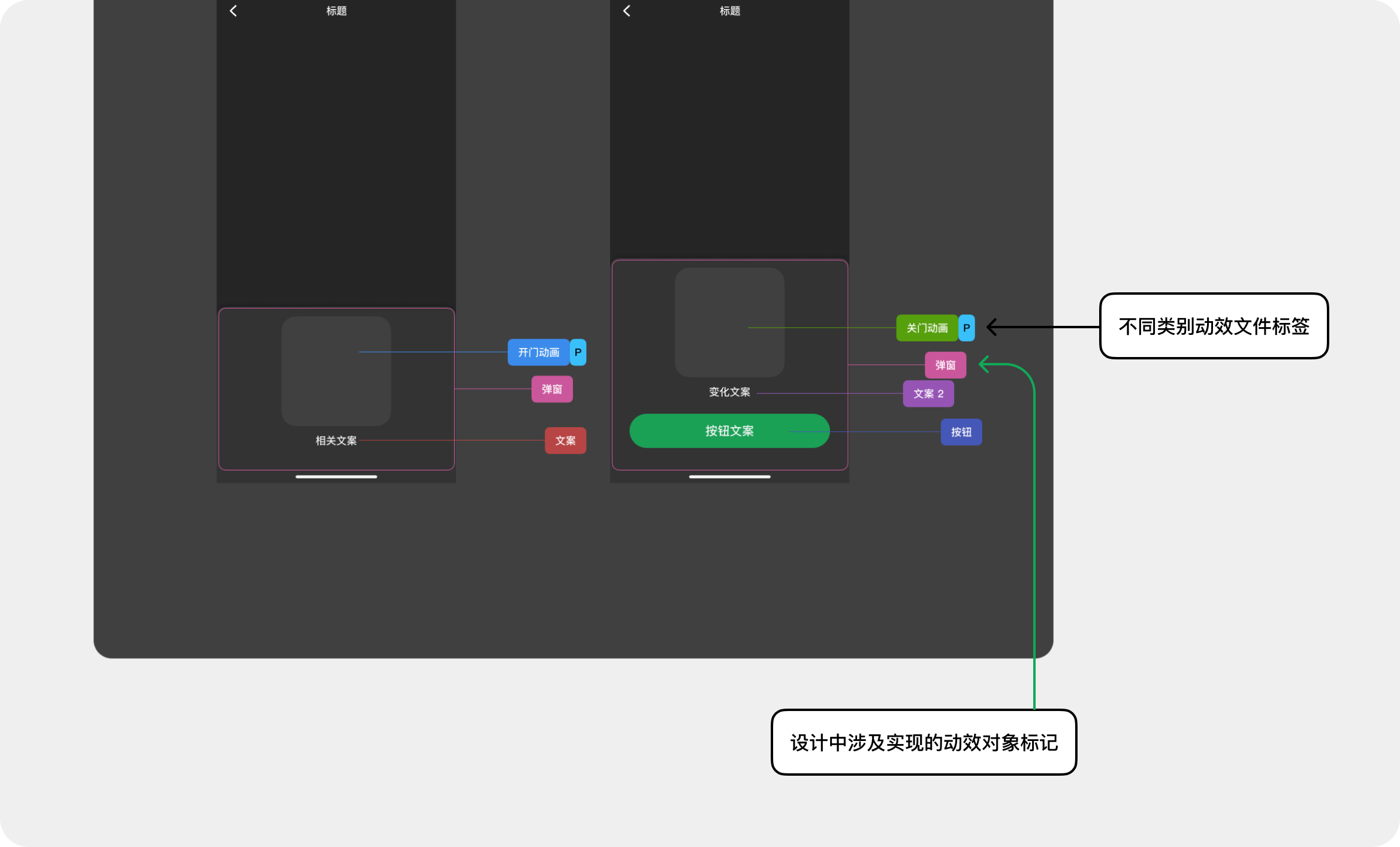Screen dimensions: 1400x847
Task: Click the image placeholder in the left popup
Action: click(x=336, y=371)
